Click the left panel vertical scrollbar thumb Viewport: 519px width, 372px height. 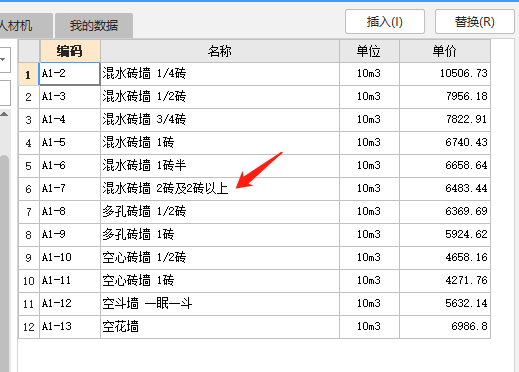[4, 263]
